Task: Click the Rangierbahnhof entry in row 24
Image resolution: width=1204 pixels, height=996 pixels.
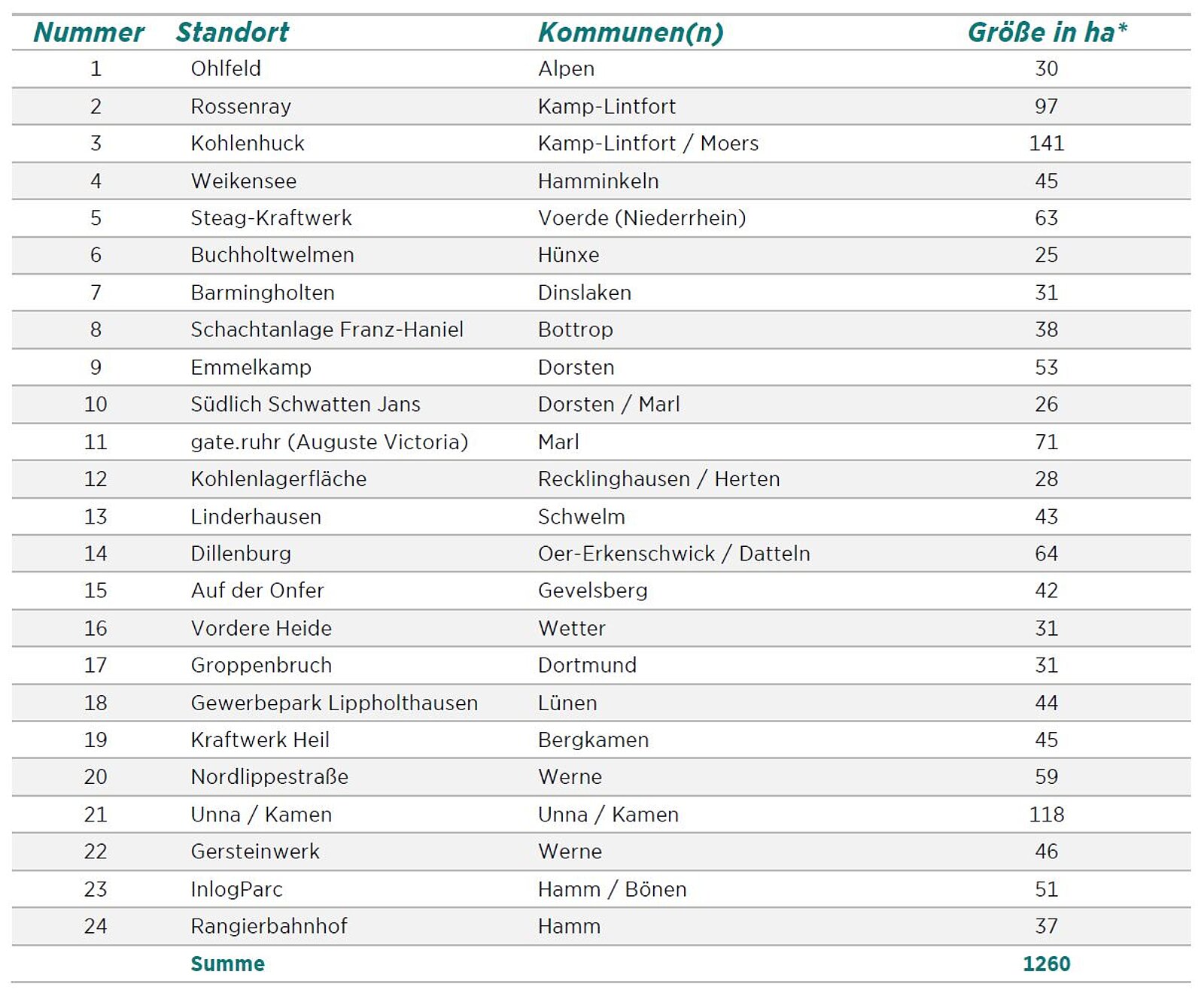Action: click(269, 926)
